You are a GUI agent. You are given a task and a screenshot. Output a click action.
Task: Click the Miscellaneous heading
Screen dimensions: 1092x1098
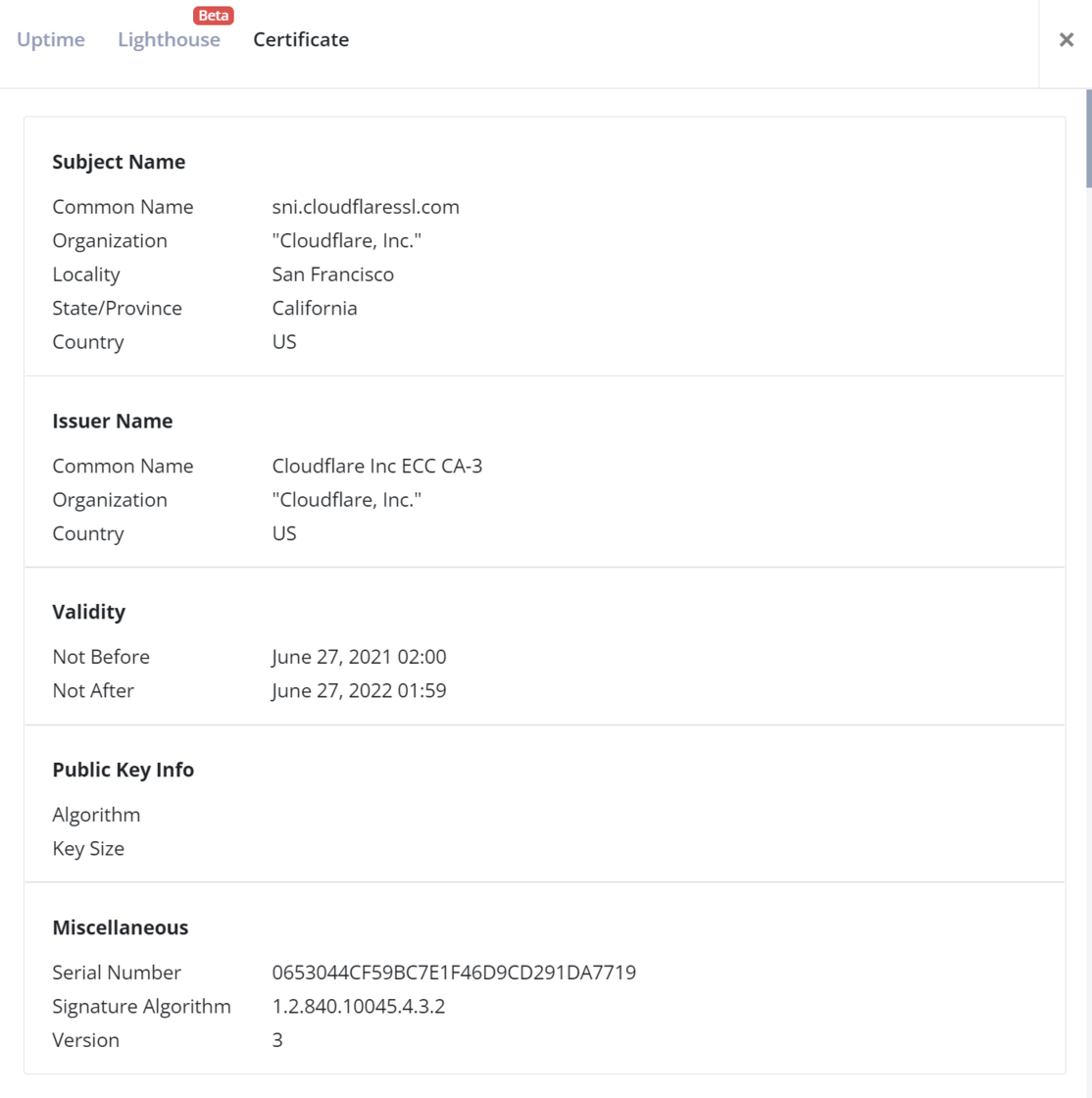click(121, 927)
